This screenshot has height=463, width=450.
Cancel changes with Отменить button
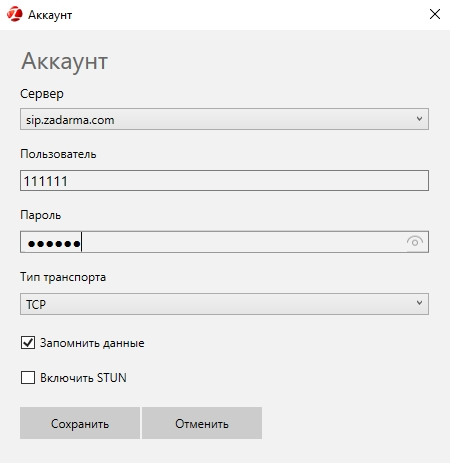coord(202,423)
